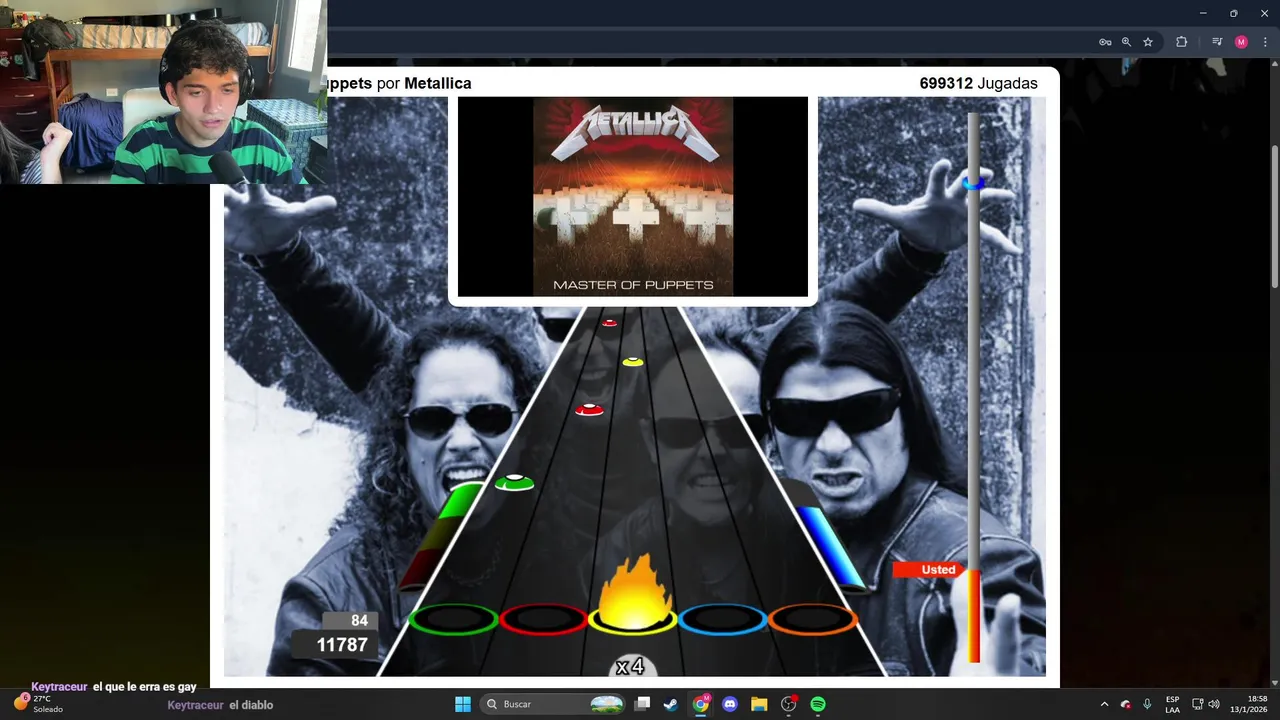Click the yellow note on the fretboard
The height and width of the screenshot is (720, 1280).
pos(632,362)
